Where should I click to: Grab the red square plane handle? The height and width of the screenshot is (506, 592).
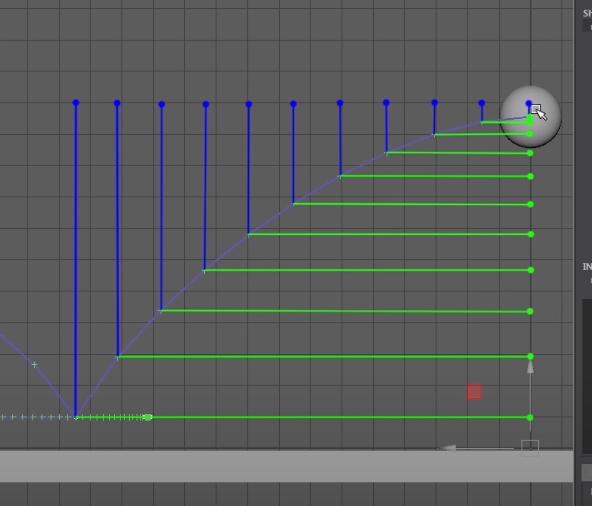point(475,392)
